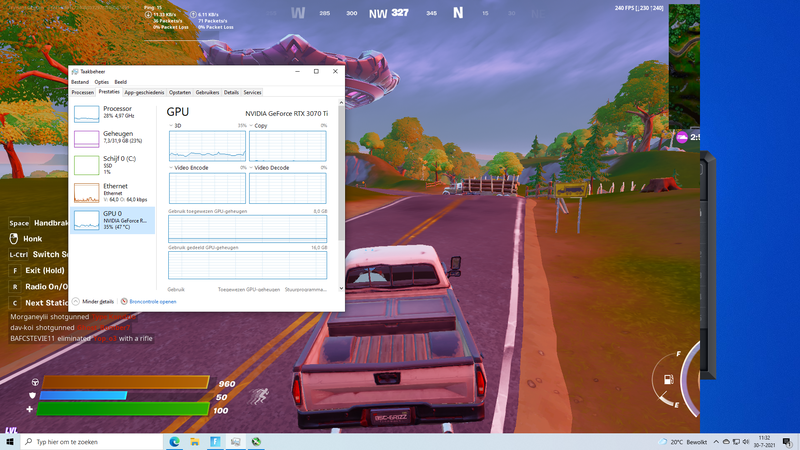
Task: Click the weather 20°C Bewolkt widget
Action: click(x=683, y=442)
